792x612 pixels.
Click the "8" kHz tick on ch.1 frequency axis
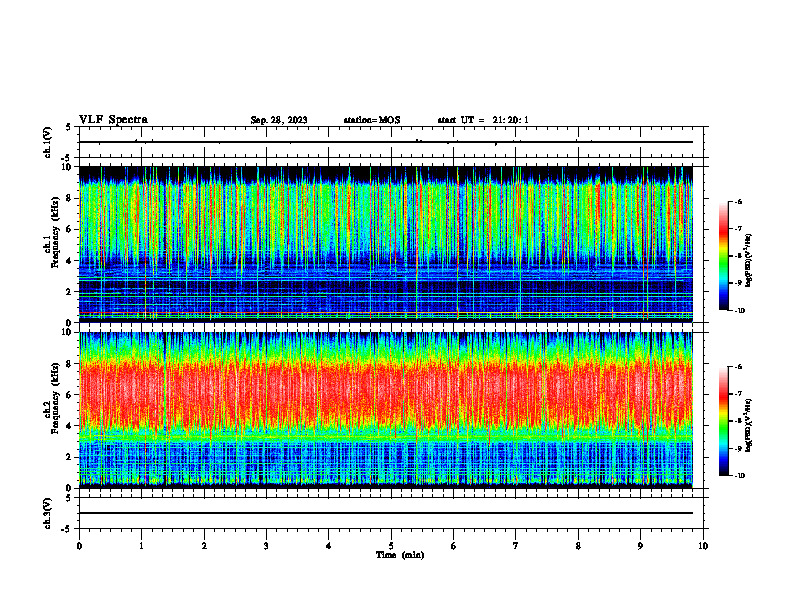tap(69, 198)
